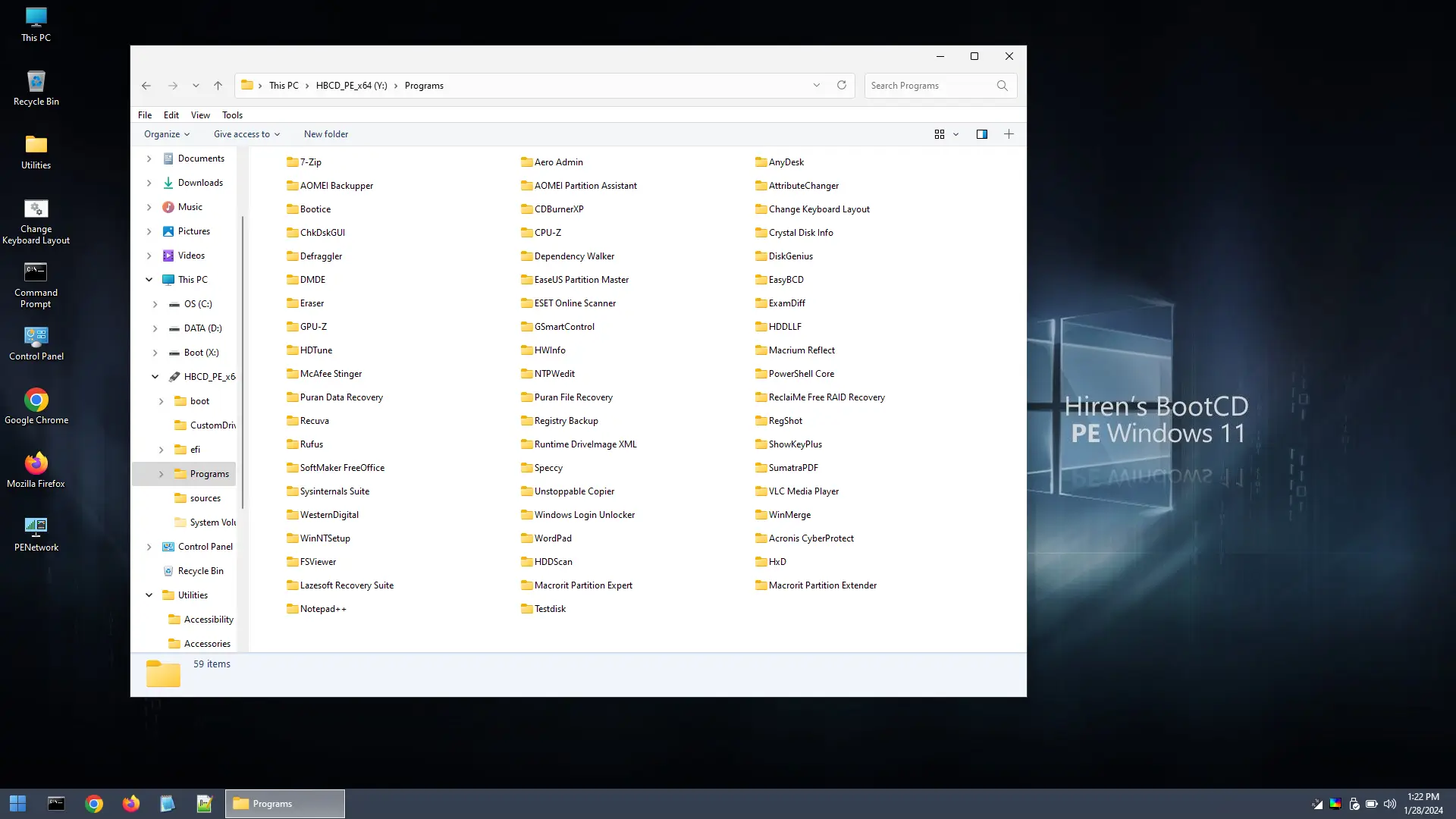Viewport: 1456px width, 819px height.
Task: Click HBCD_PE_x64 (Y:) in breadcrumb path
Action: pyautogui.click(x=351, y=86)
